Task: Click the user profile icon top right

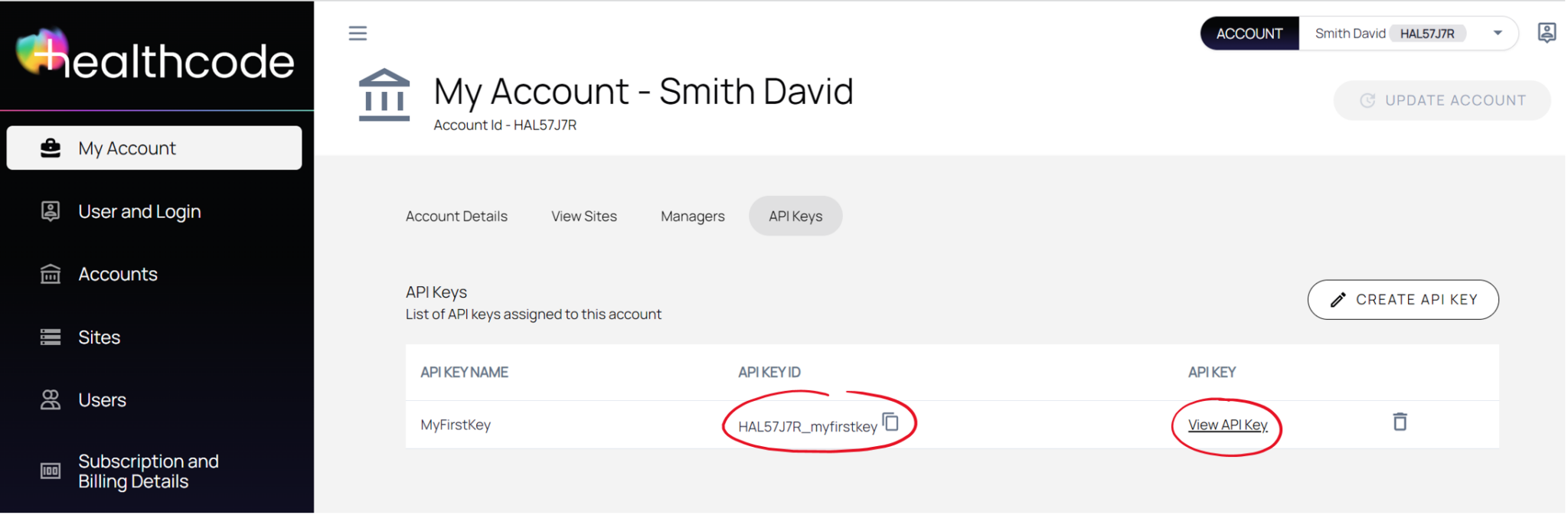Action: pyautogui.click(x=1547, y=32)
